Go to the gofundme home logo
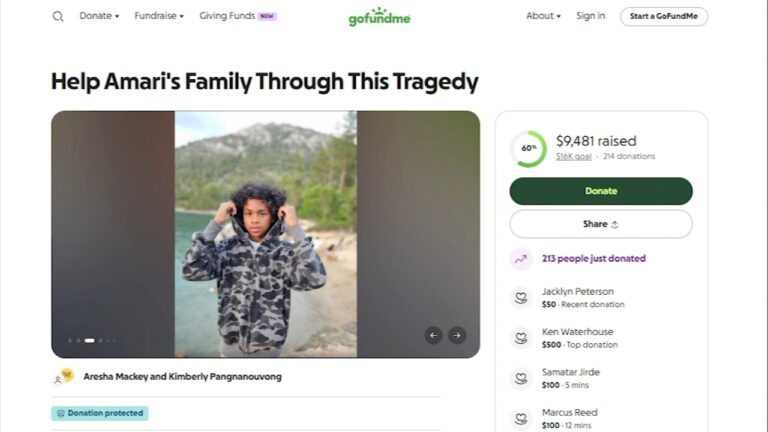 [x=379, y=17]
